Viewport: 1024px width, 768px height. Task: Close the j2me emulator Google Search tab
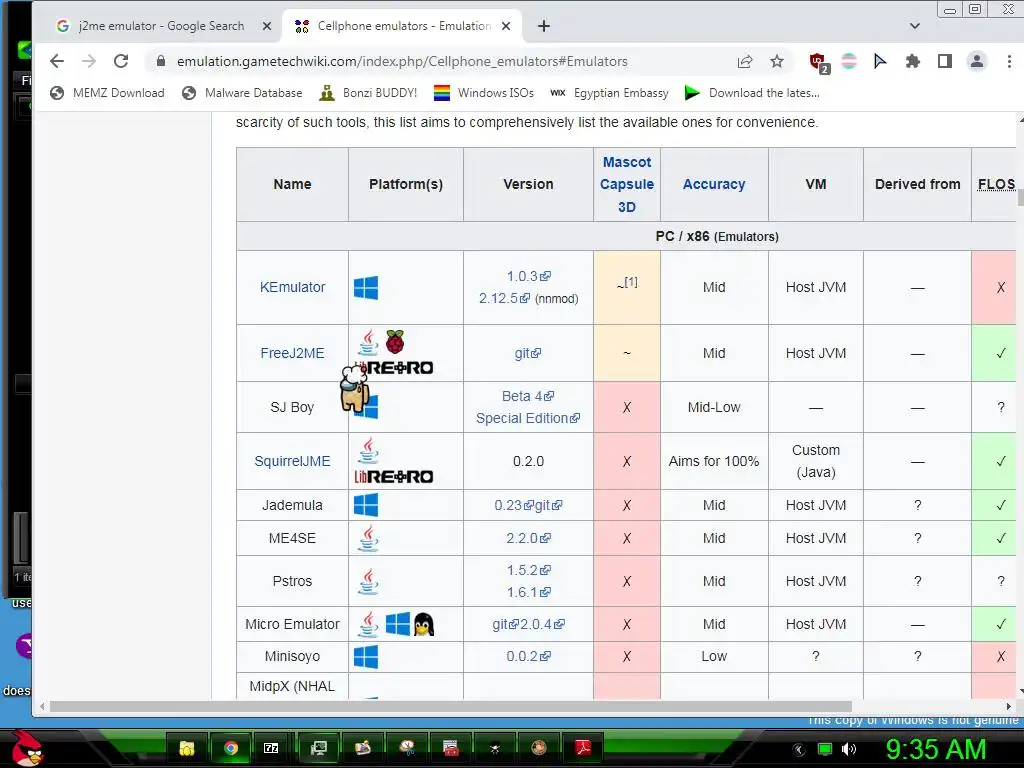coord(266,26)
